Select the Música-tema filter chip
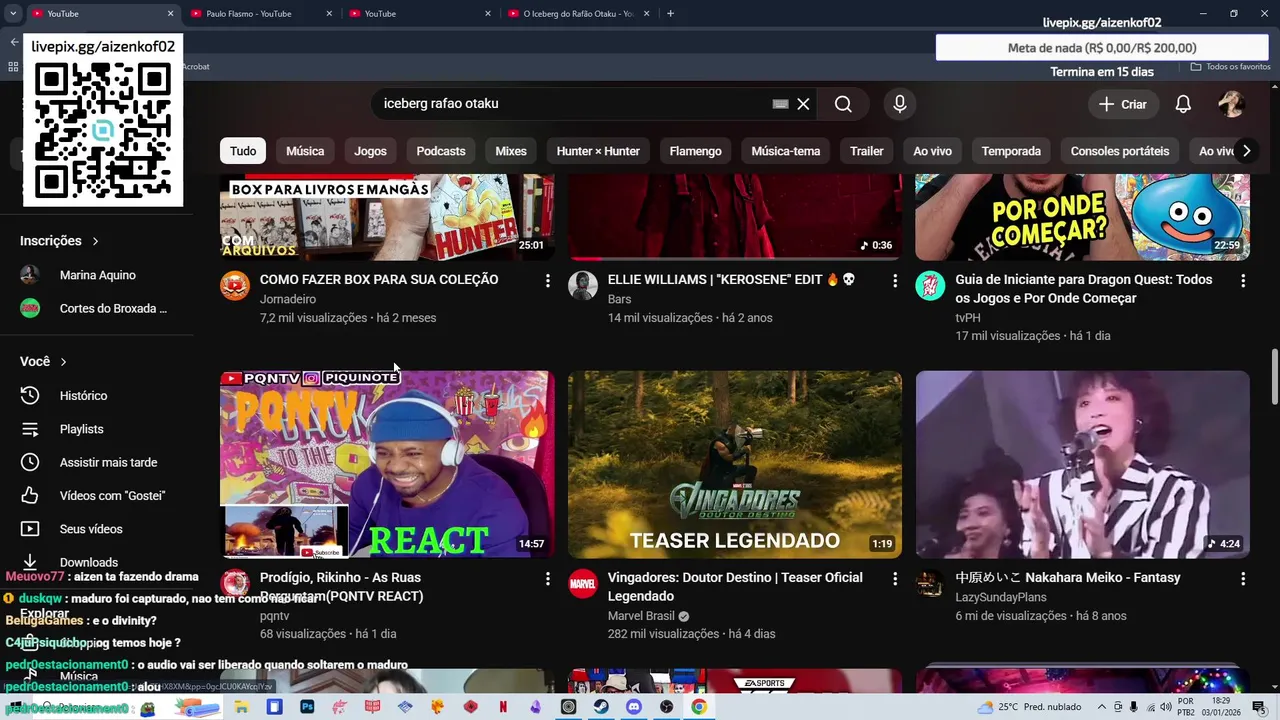This screenshot has height=720, width=1280. click(x=786, y=151)
